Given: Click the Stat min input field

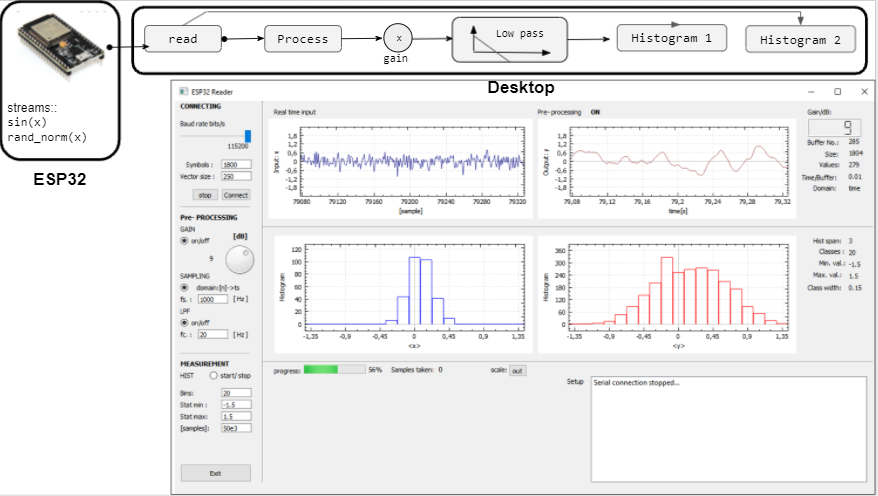Looking at the screenshot, I should pos(236,404).
